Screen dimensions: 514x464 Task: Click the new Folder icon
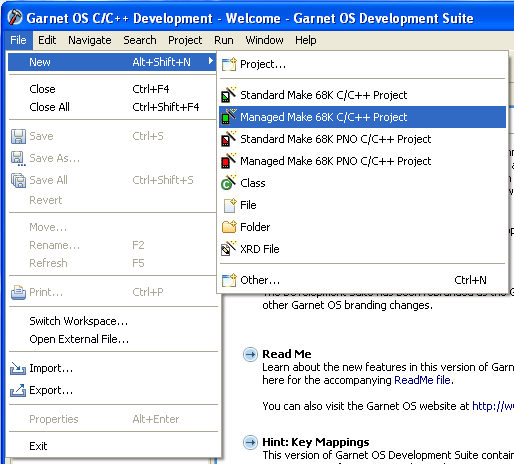pos(229,227)
